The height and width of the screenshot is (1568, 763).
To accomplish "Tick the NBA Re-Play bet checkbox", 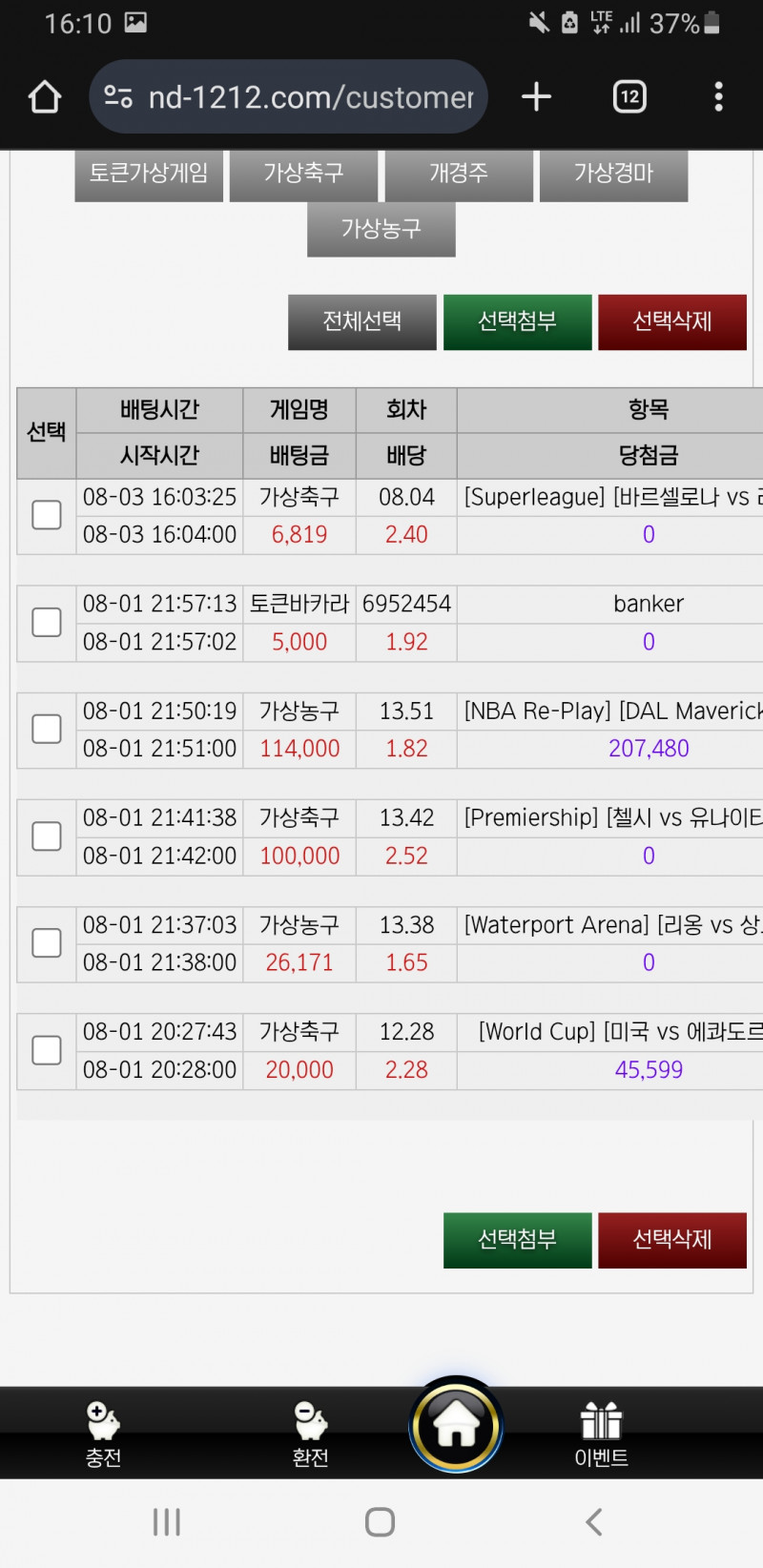I will tap(47, 730).
